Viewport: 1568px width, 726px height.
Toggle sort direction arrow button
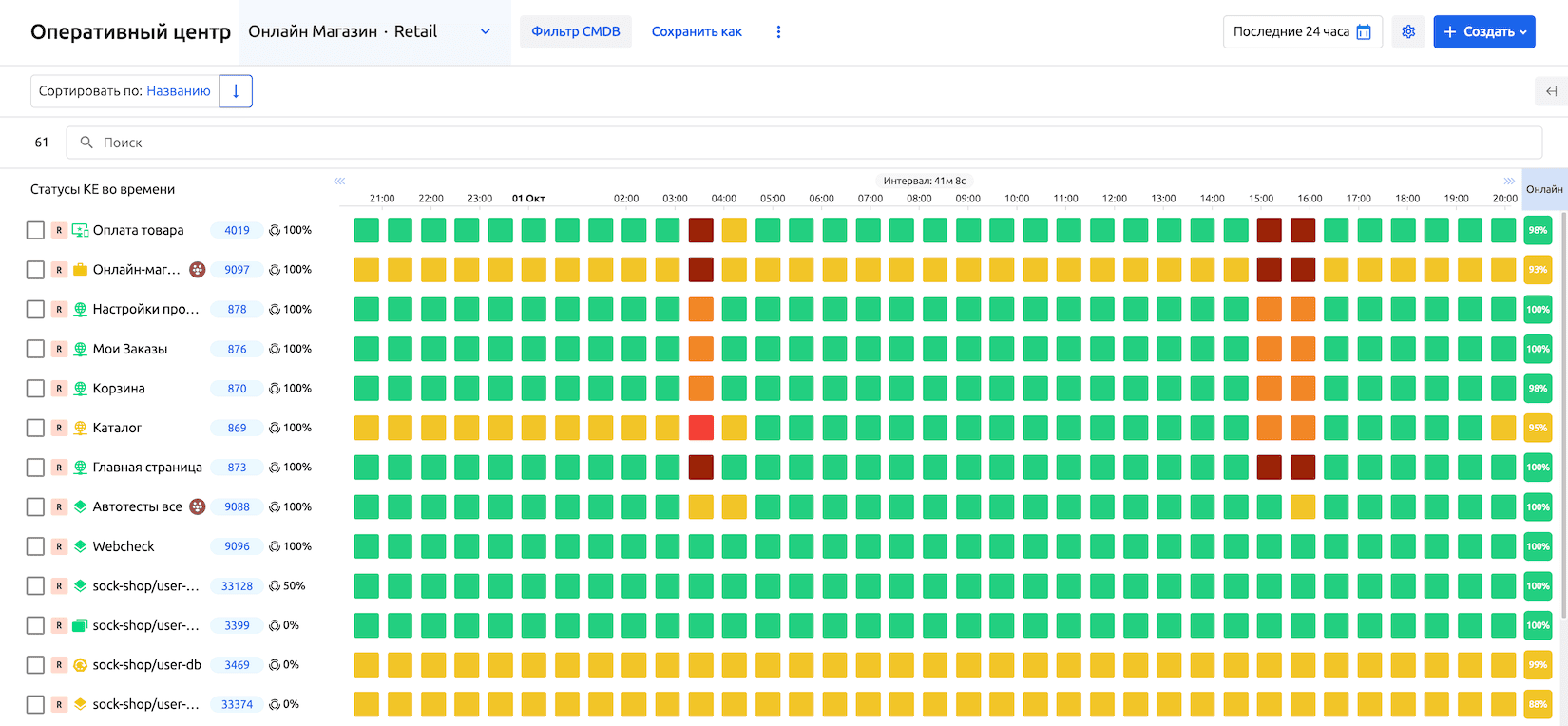(236, 91)
